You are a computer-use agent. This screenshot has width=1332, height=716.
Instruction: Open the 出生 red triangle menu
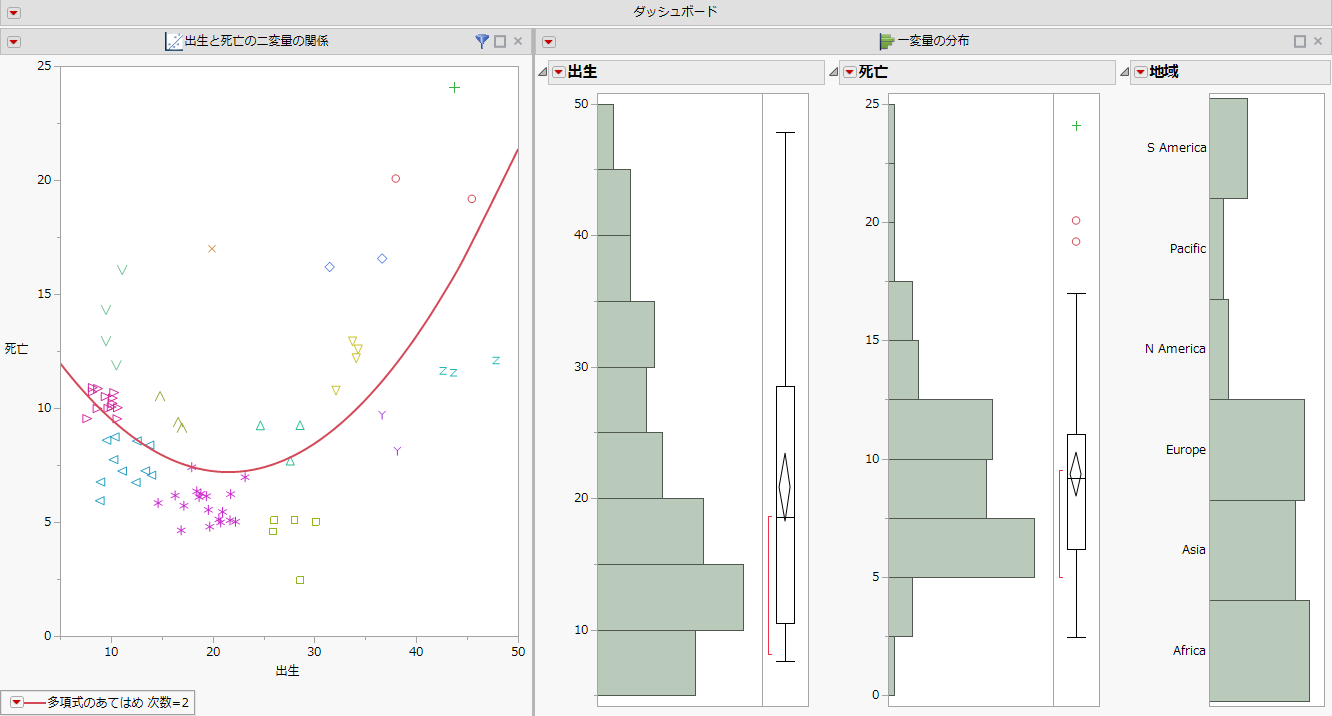(558, 72)
